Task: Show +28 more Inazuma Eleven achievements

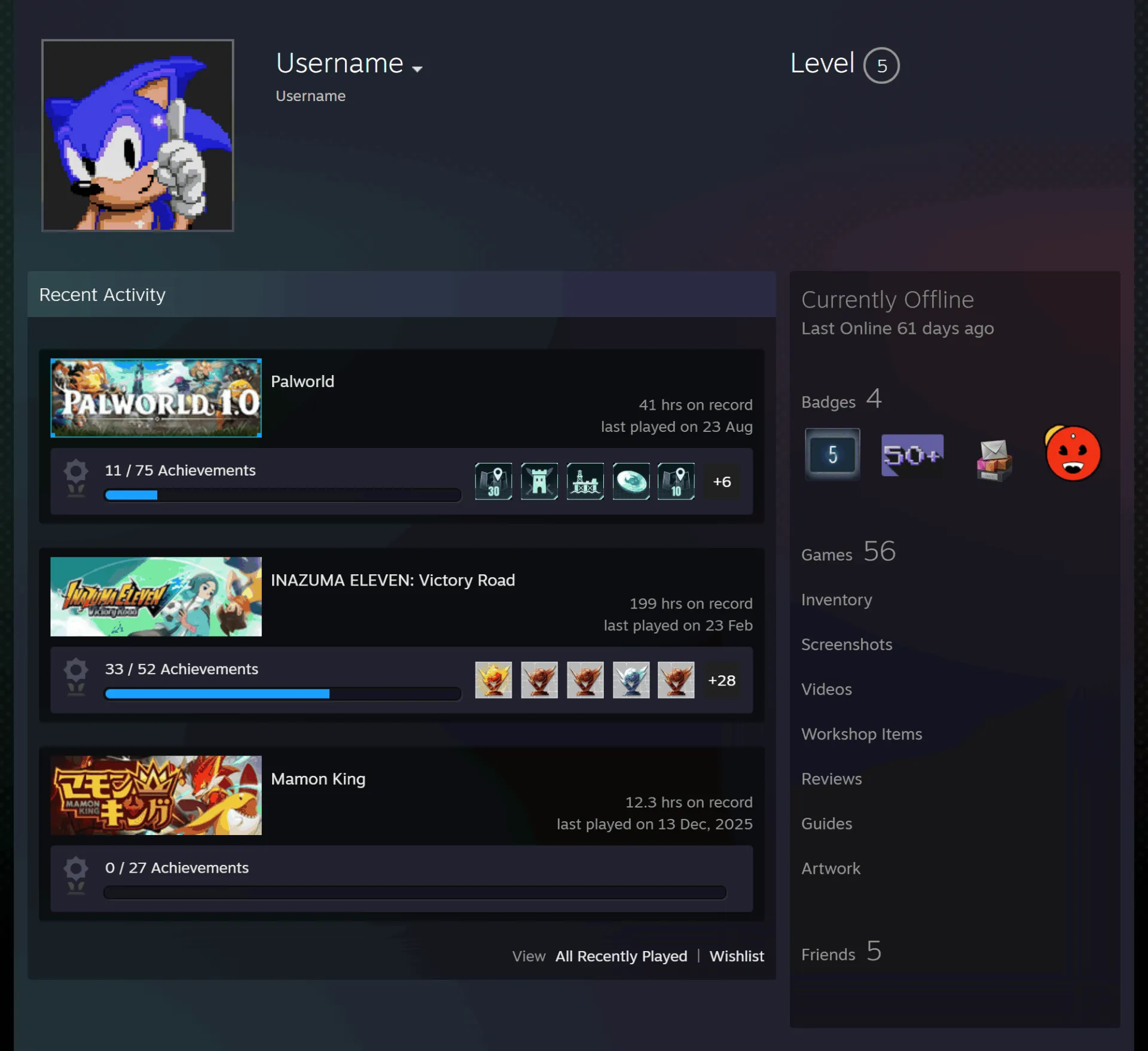Action: pos(722,680)
